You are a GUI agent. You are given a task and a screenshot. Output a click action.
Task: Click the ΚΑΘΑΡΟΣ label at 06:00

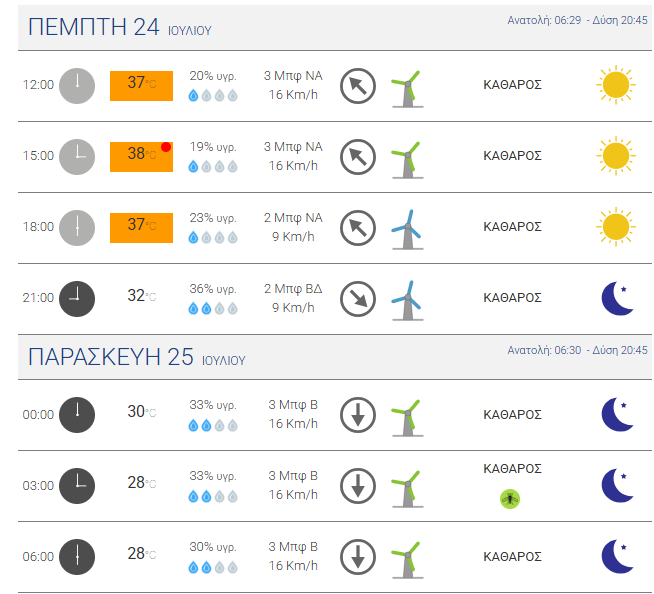pyautogui.click(x=512, y=556)
